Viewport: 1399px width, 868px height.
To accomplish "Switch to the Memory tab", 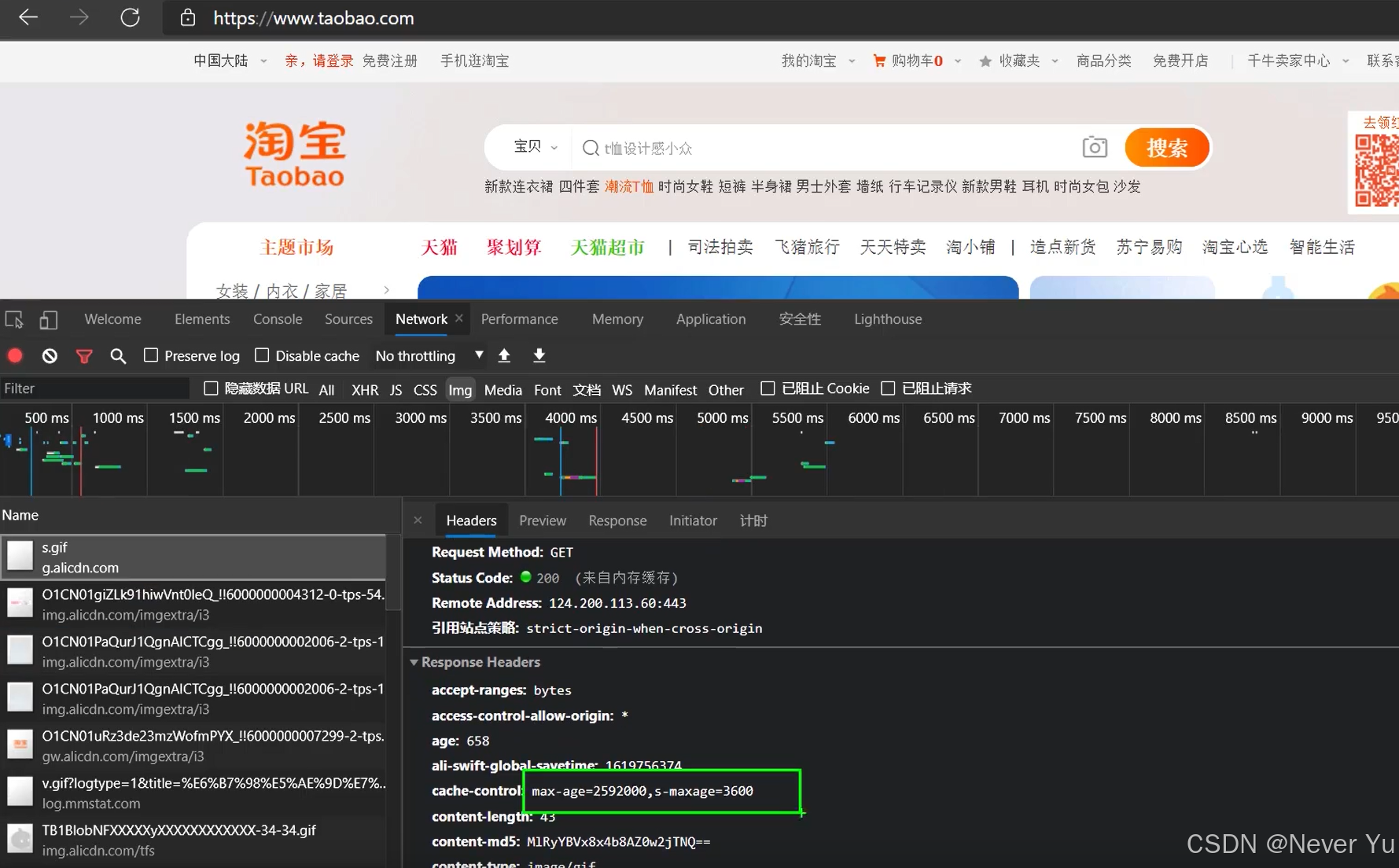I will coord(617,319).
